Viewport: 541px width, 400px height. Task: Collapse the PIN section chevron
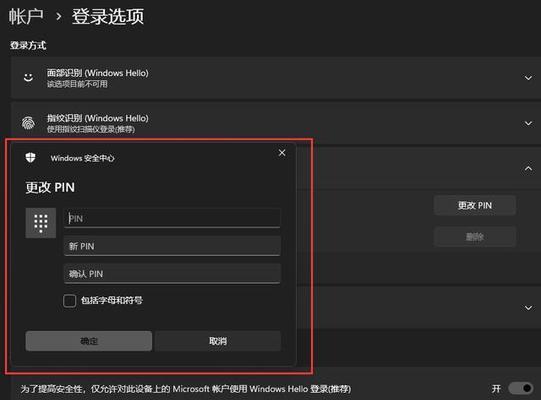[528, 168]
